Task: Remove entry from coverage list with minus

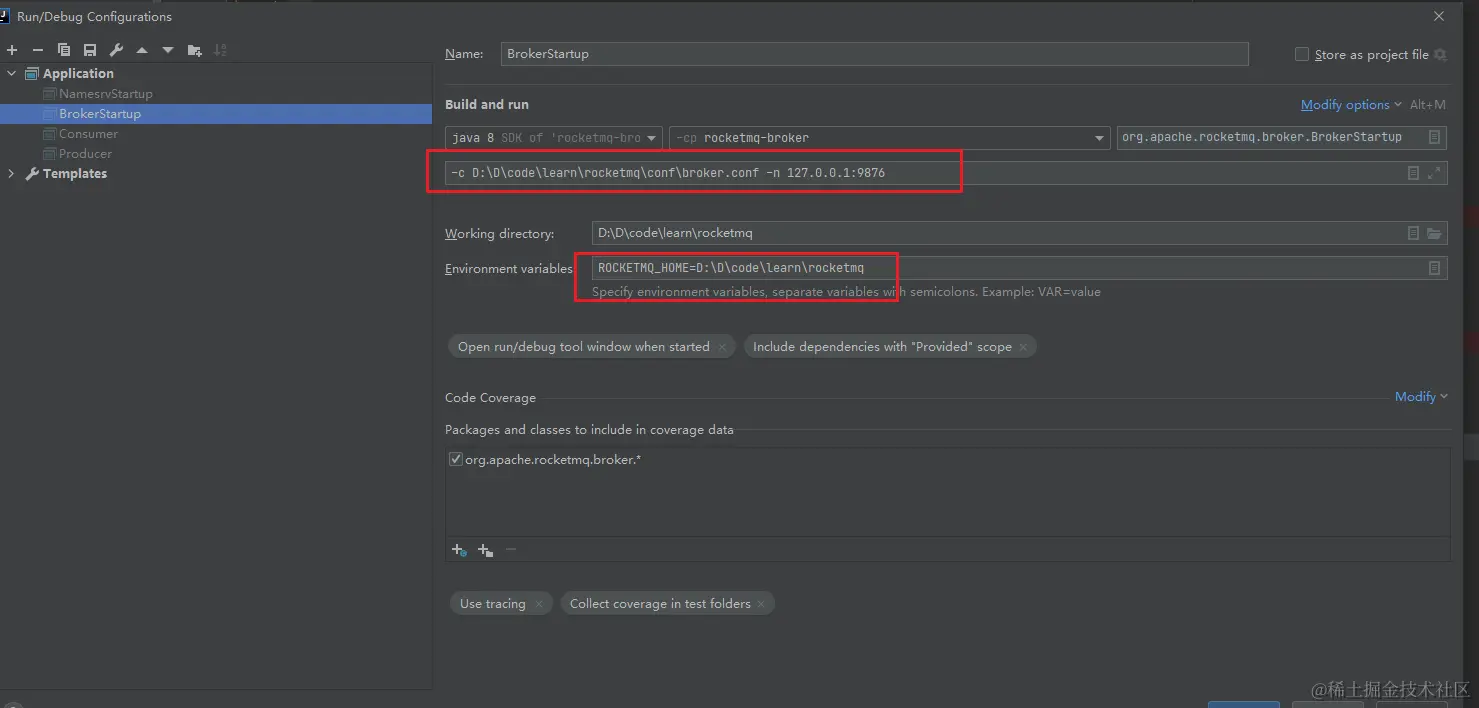Action: point(511,550)
